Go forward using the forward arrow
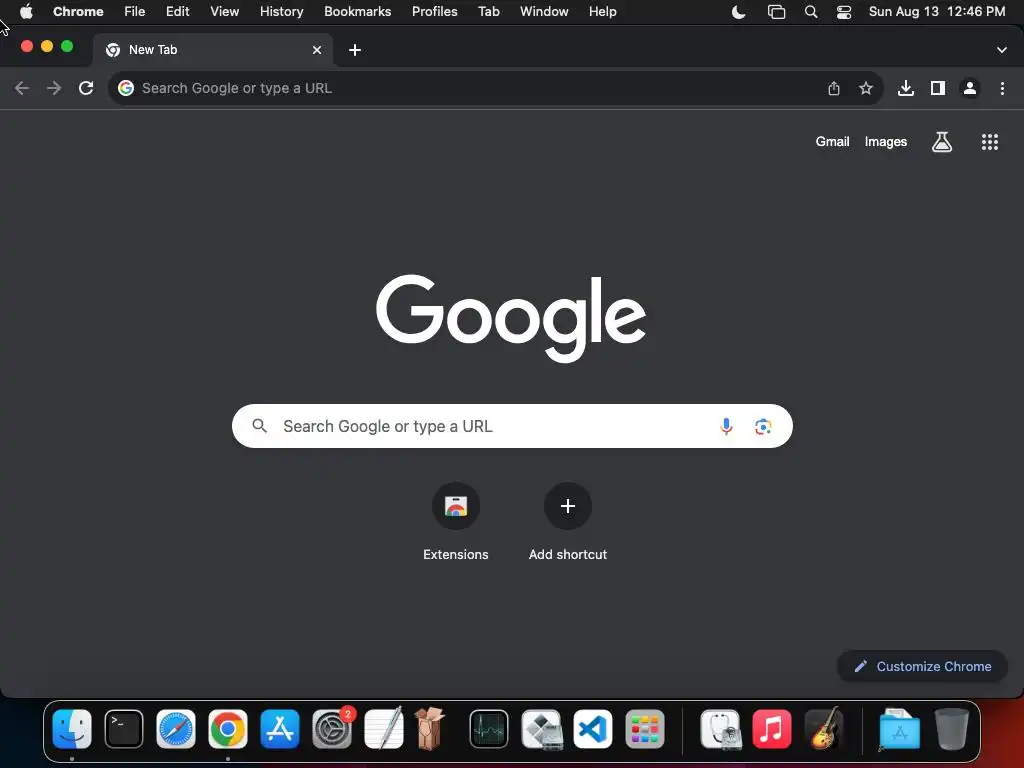This screenshot has width=1024, height=768. pos(54,88)
